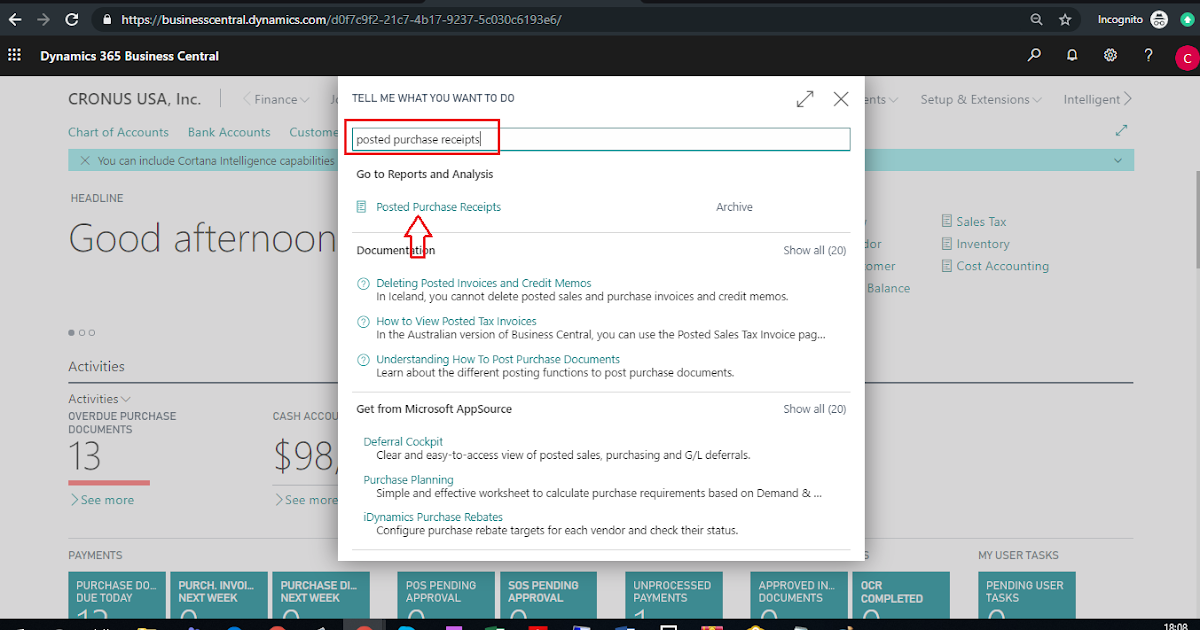Image resolution: width=1200 pixels, height=630 pixels.
Task: Click the Sales Tax document icon
Action: (x=947, y=222)
